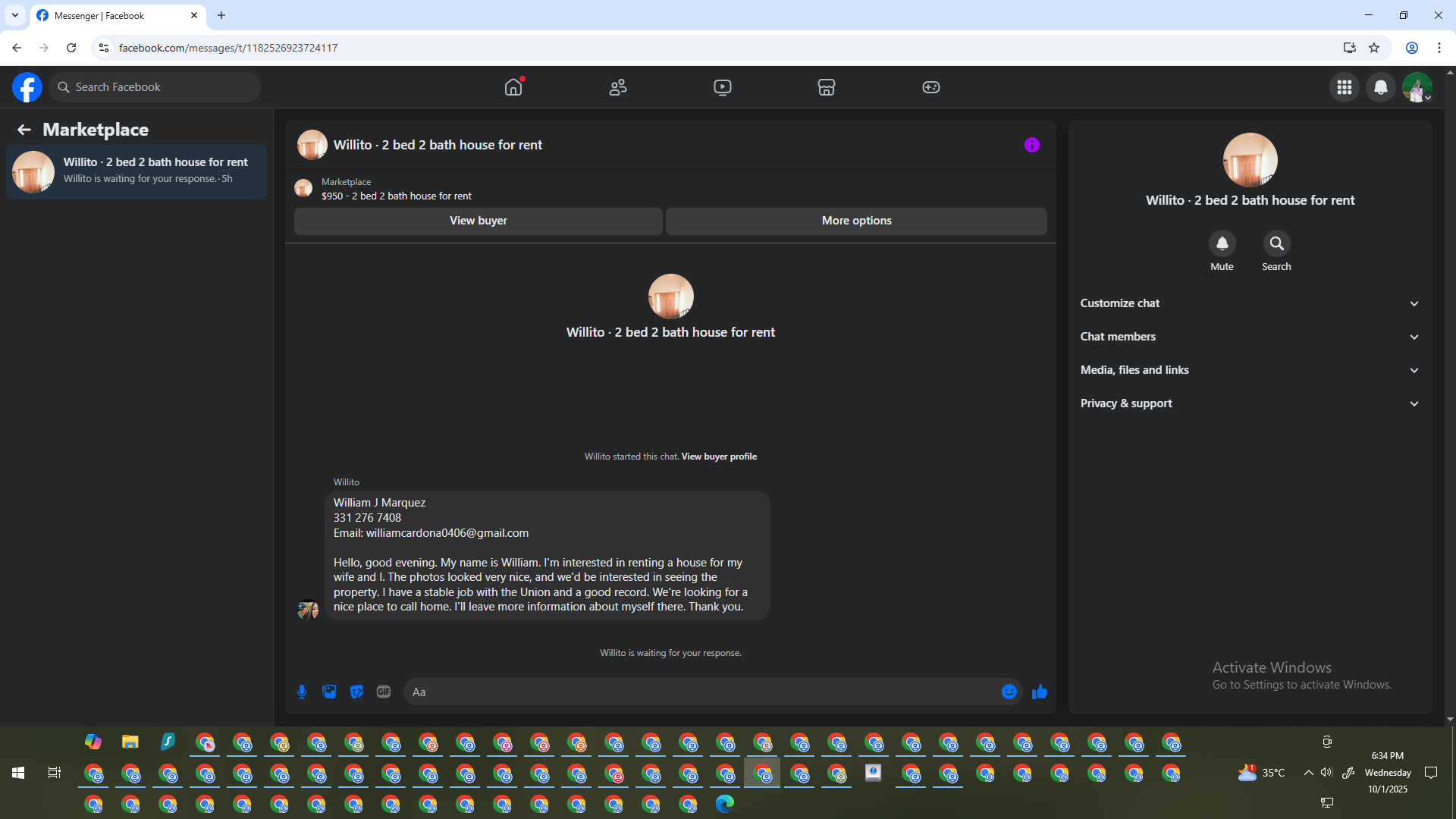Click the browser address bar URL

(228, 48)
